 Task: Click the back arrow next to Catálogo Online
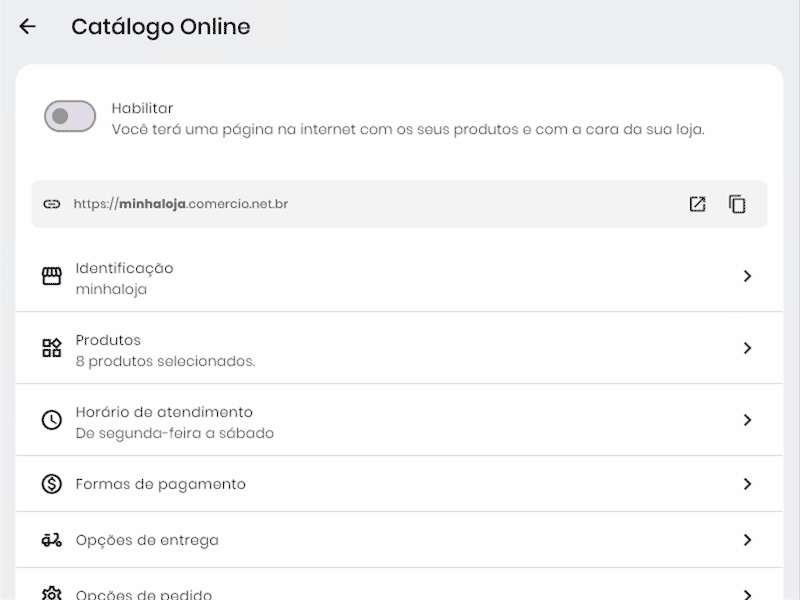[x=28, y=26]
